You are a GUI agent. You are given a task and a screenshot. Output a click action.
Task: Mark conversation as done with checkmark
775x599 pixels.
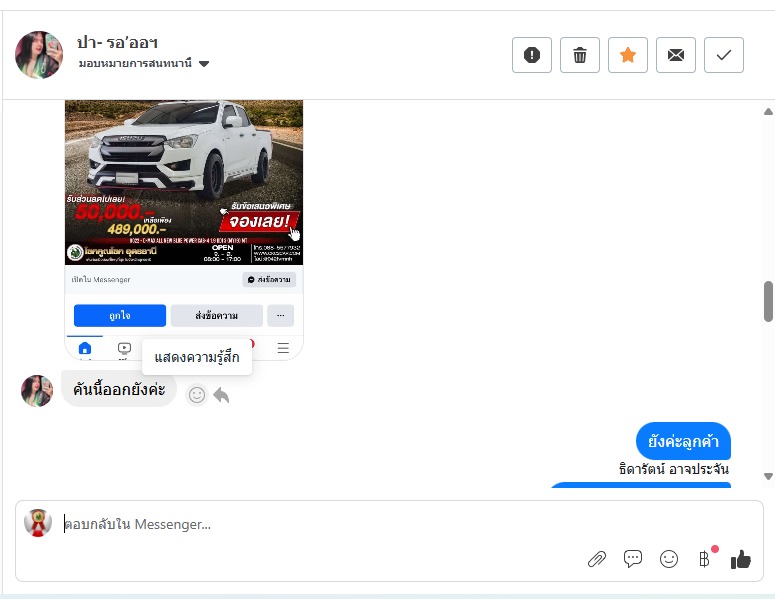[724, 55]
